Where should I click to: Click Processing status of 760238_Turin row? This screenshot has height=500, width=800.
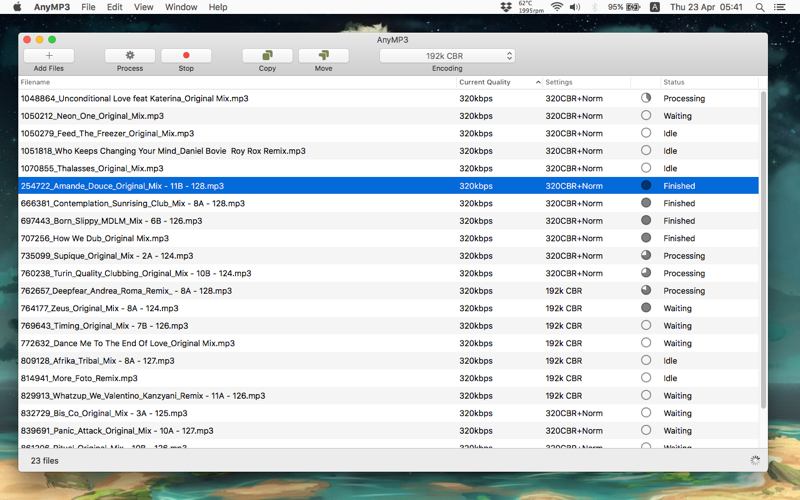tap(684, 273)
